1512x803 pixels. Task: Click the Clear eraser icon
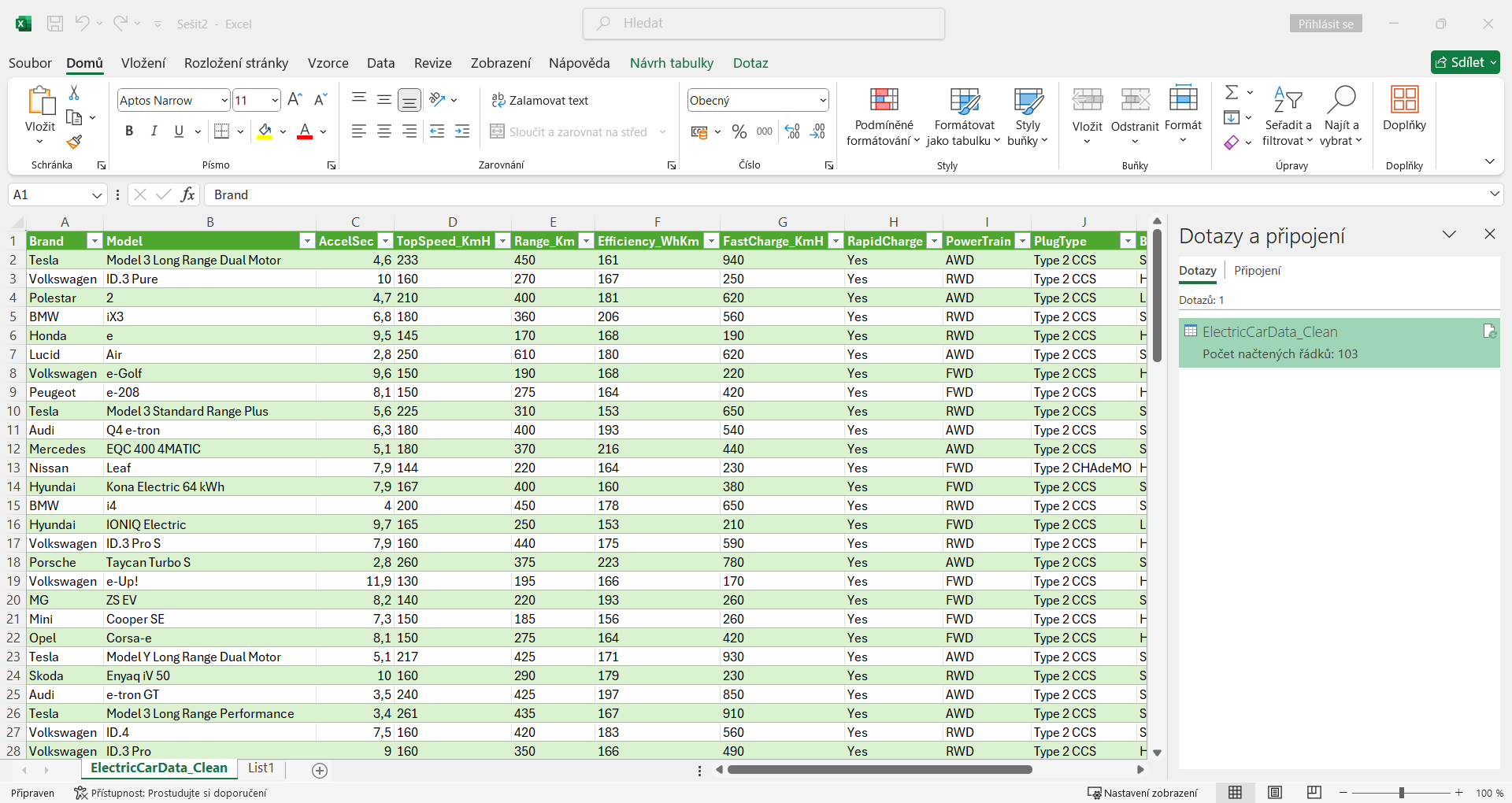1232,142
